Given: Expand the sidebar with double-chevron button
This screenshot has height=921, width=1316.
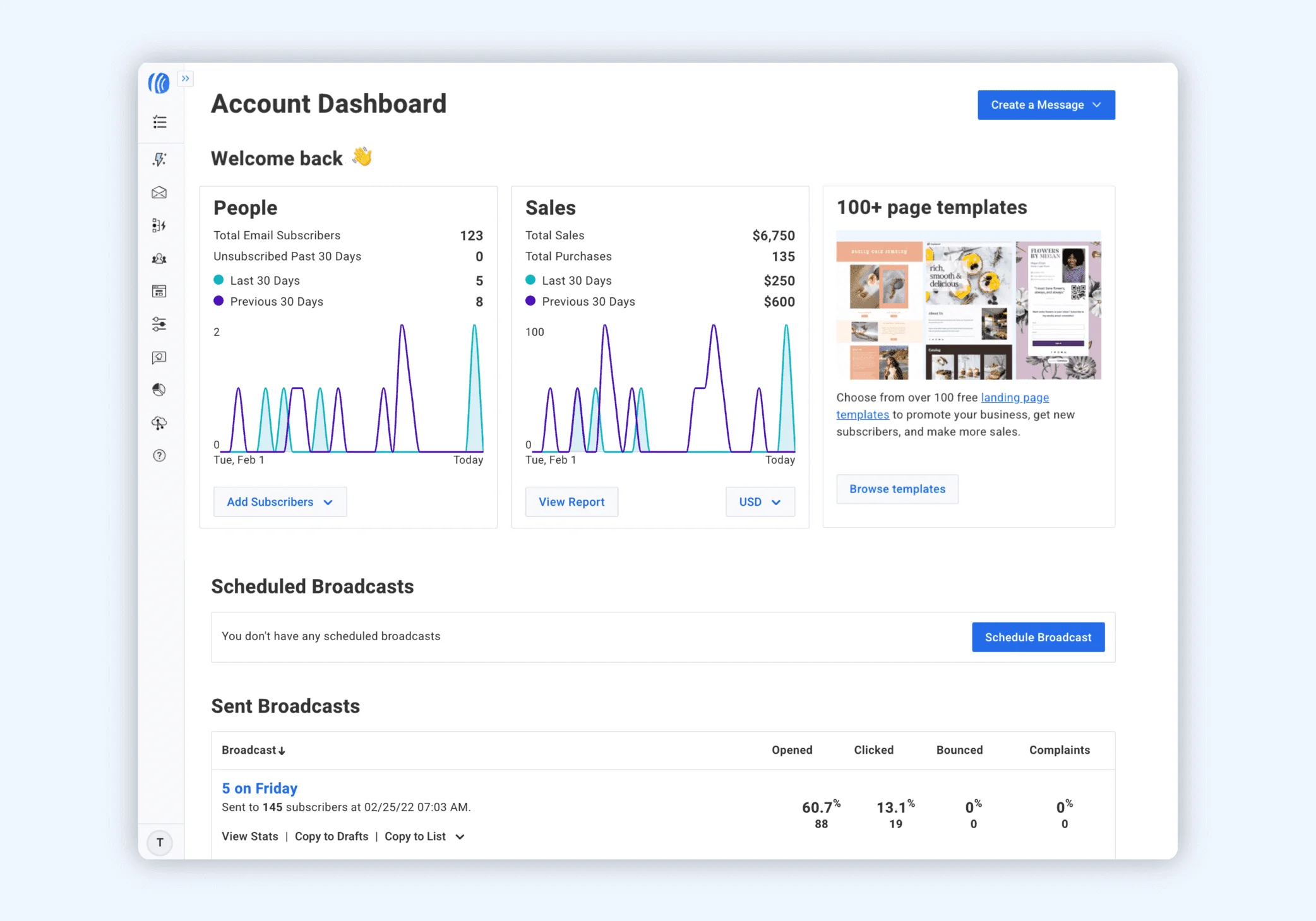Looking at the screenshot, I should pyautogui.click(x=186, y=78).
